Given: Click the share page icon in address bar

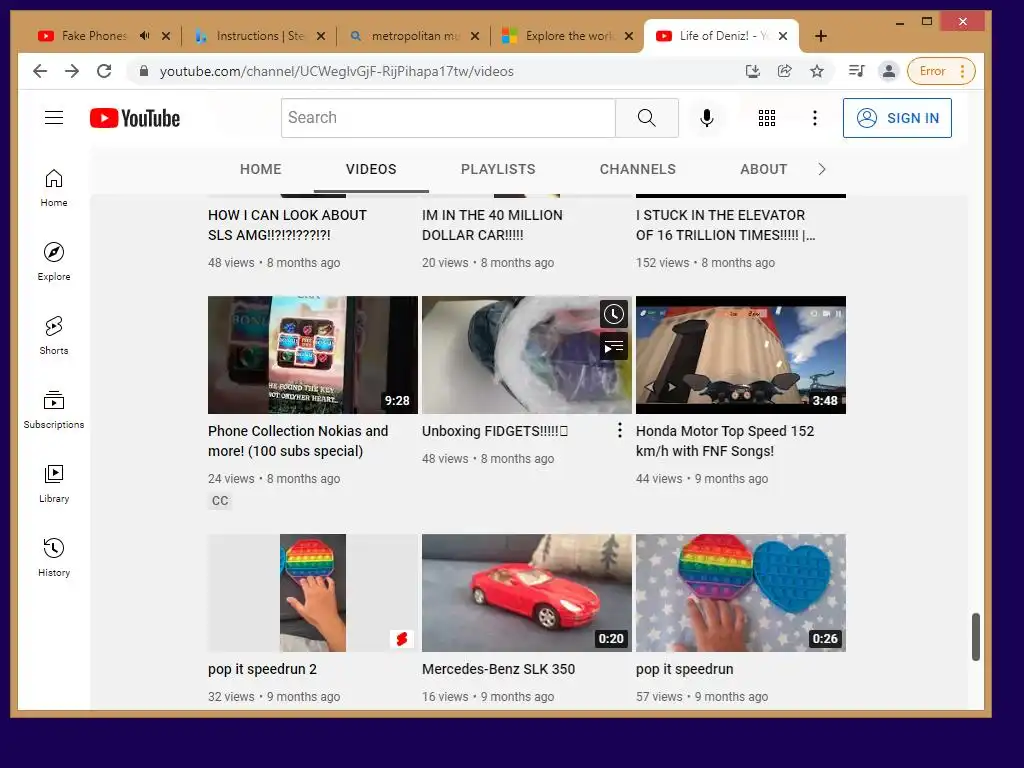Looking at the screenshot, I should point(785,71).
